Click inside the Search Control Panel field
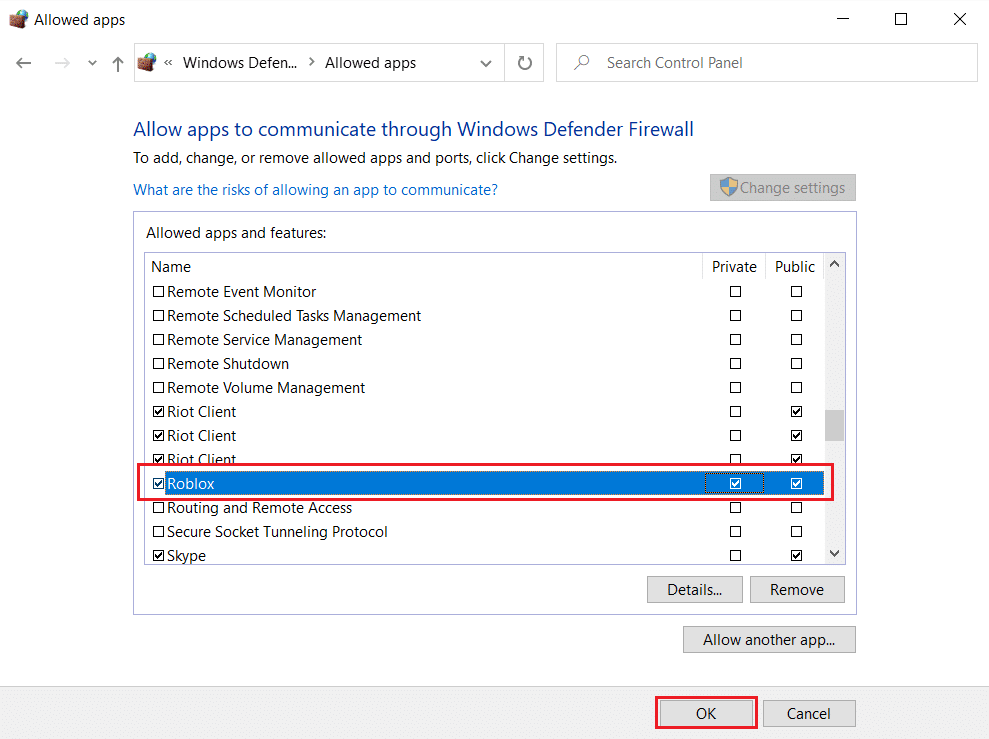The width and height of the screenshot is (989, 739). point(700,62)
